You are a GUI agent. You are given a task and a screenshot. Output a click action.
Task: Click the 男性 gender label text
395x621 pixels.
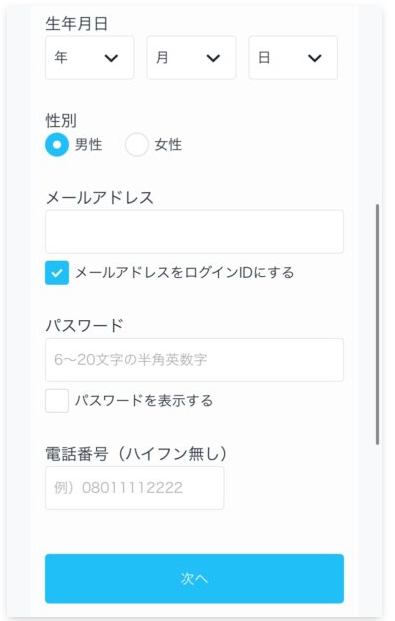tap(88, 145)
